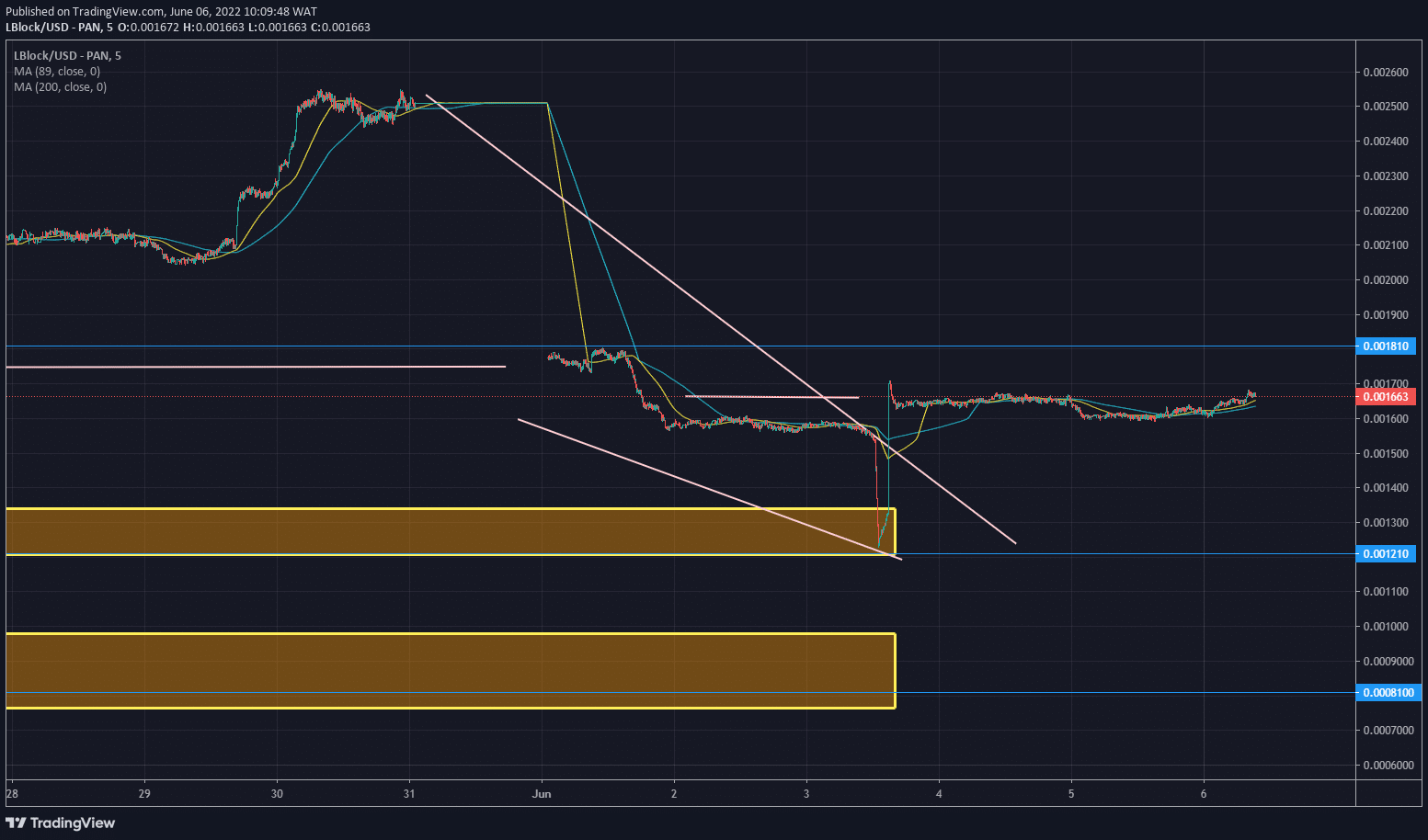Click the 0.0009000 price axis label
Screen dimensions: 1428x840
pos(1388,662)
